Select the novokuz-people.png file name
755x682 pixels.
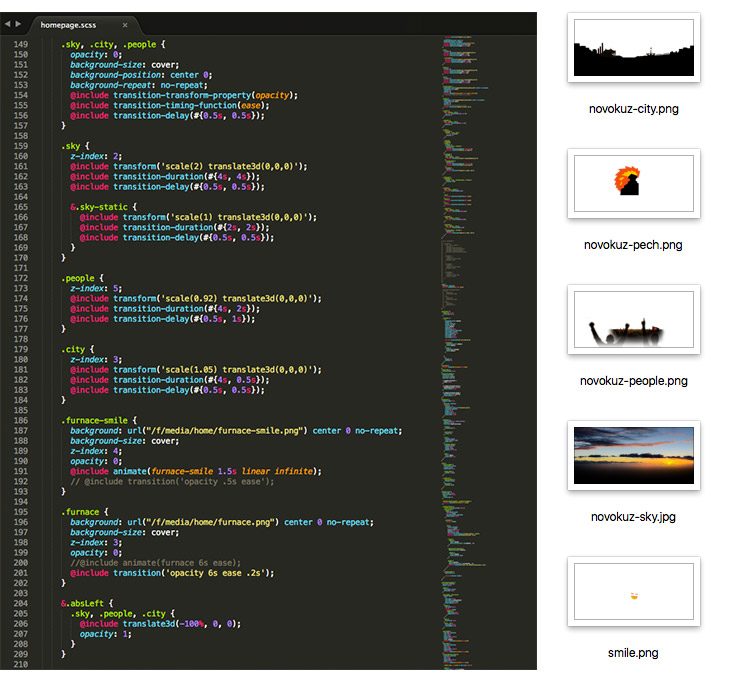(x=633, y=380)
